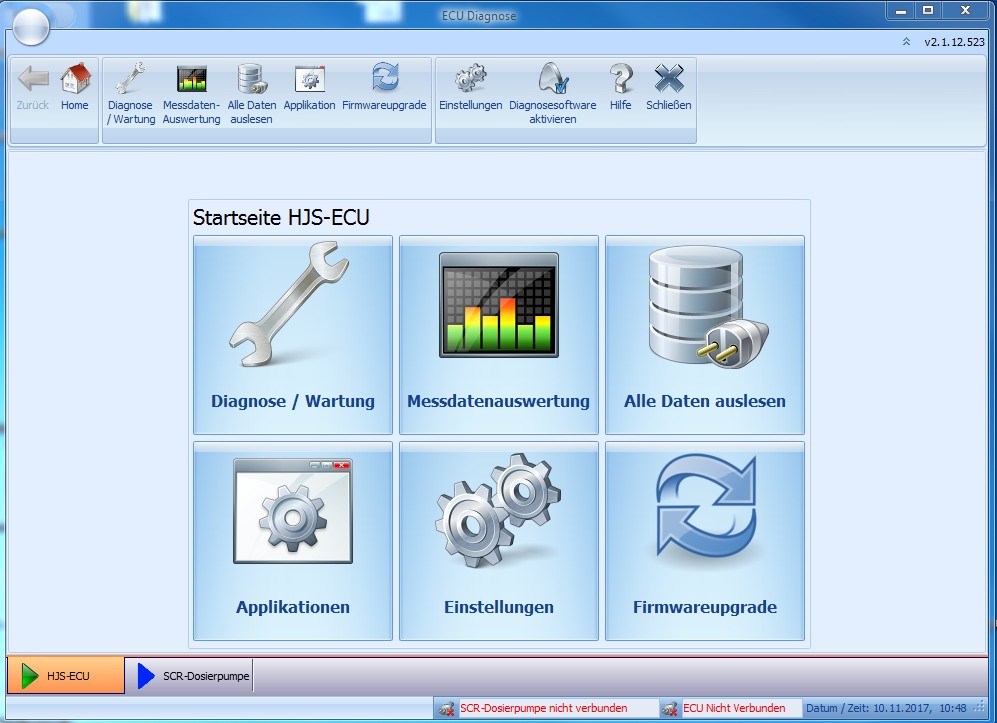The width and height of the screenshot is (997, 723).
Task: Click the Alle Daten auslesen large tile
Action: coord(705,335)
